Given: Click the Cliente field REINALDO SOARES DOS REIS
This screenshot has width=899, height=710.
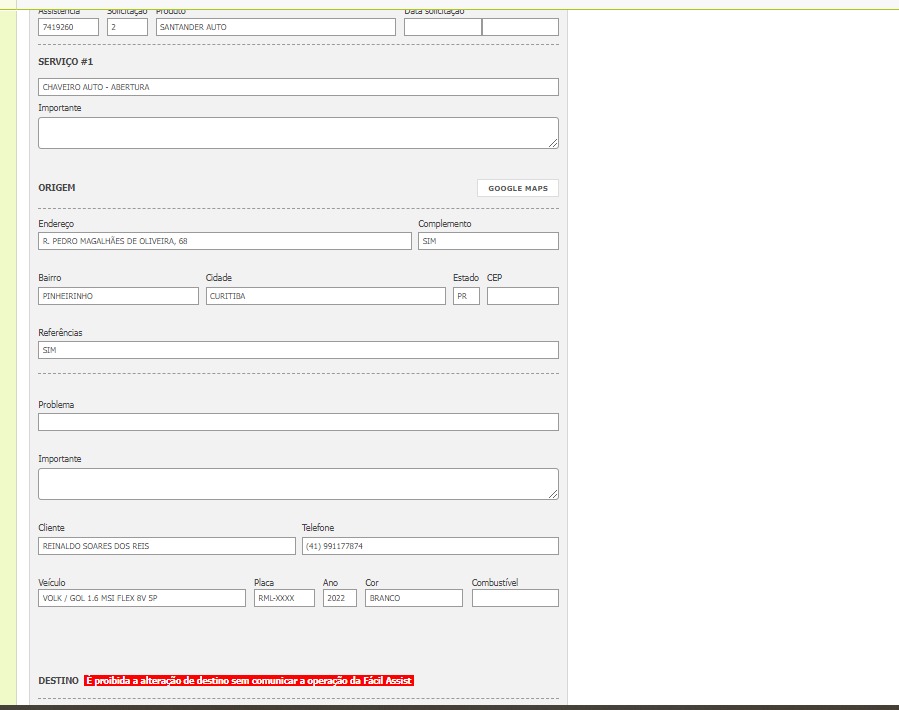Looking at the screenshot, I should pos(167,546).
